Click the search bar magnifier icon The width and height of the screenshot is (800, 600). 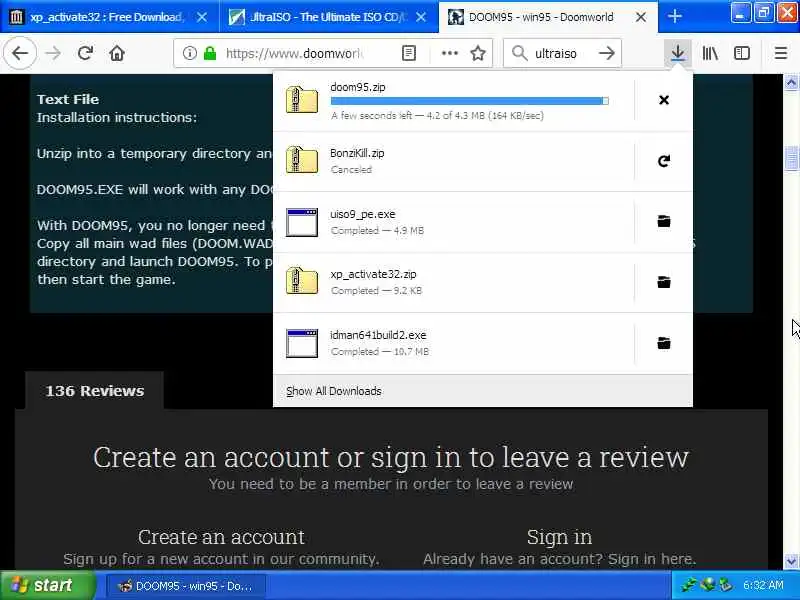519,53
